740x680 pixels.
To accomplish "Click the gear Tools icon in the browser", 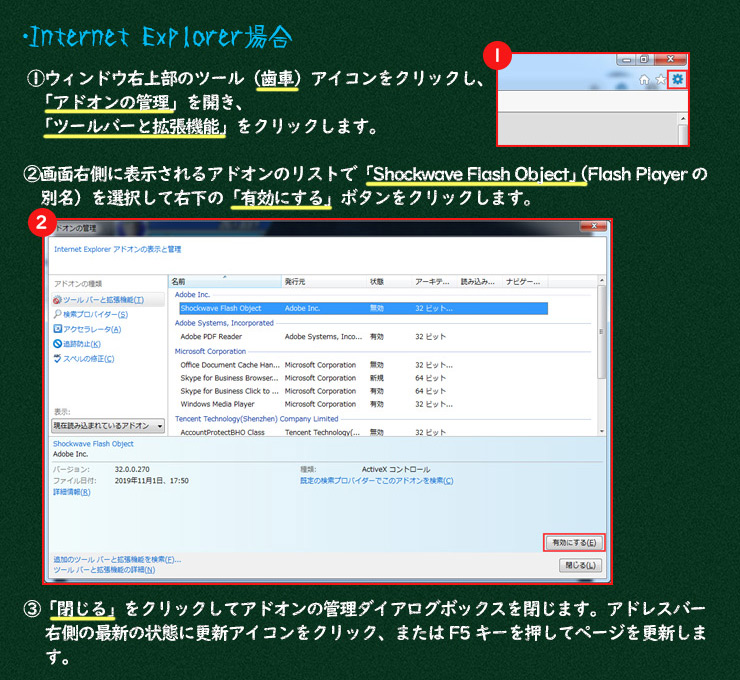I will coord(678,79).
